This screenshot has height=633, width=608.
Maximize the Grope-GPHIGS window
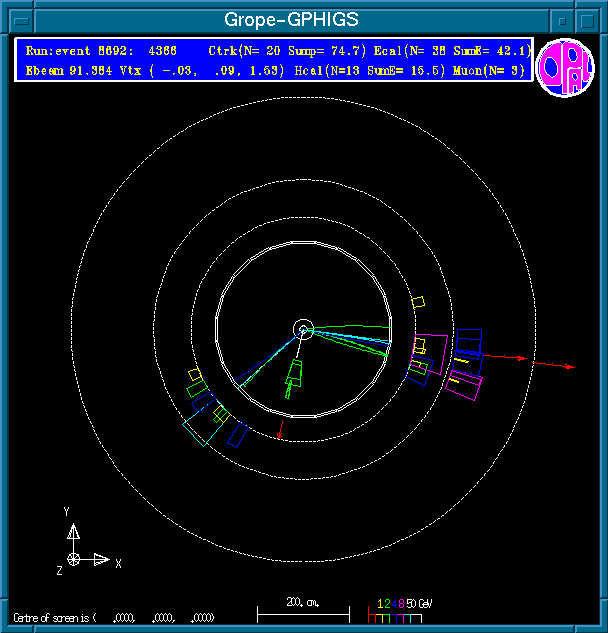(x=589, y=18)
